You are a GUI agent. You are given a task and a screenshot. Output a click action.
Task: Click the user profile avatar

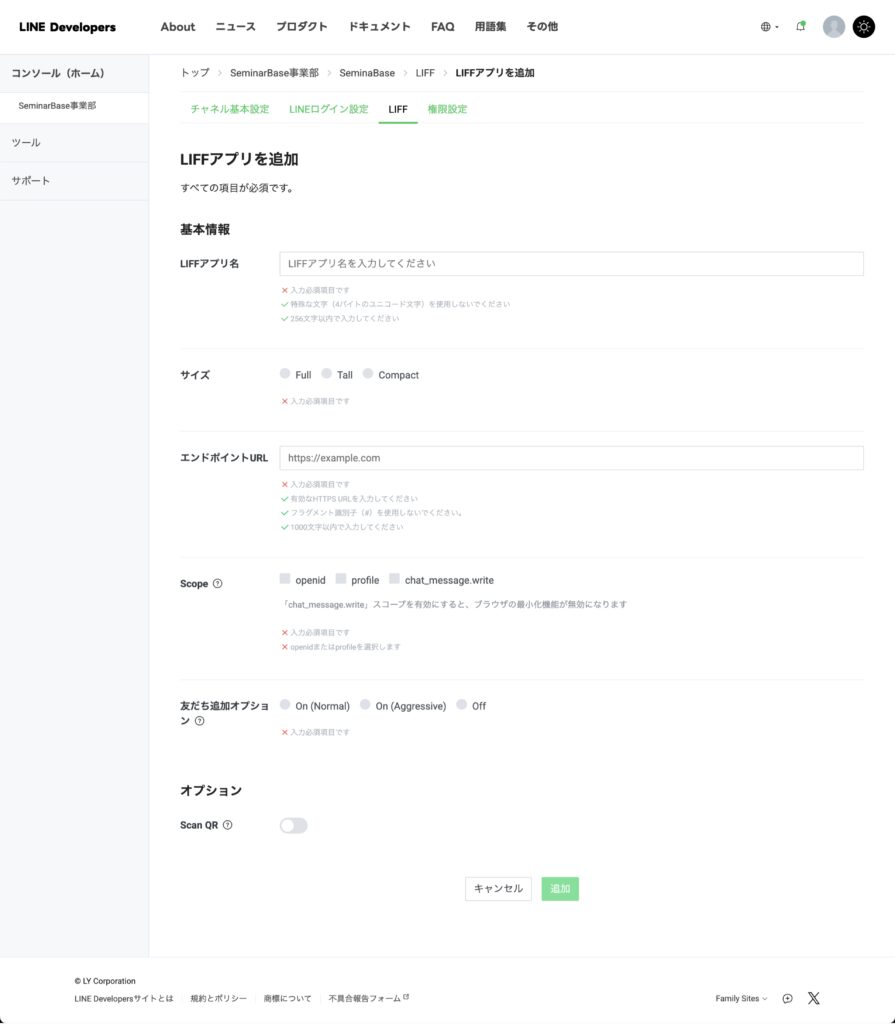click(x=833, y=27)
